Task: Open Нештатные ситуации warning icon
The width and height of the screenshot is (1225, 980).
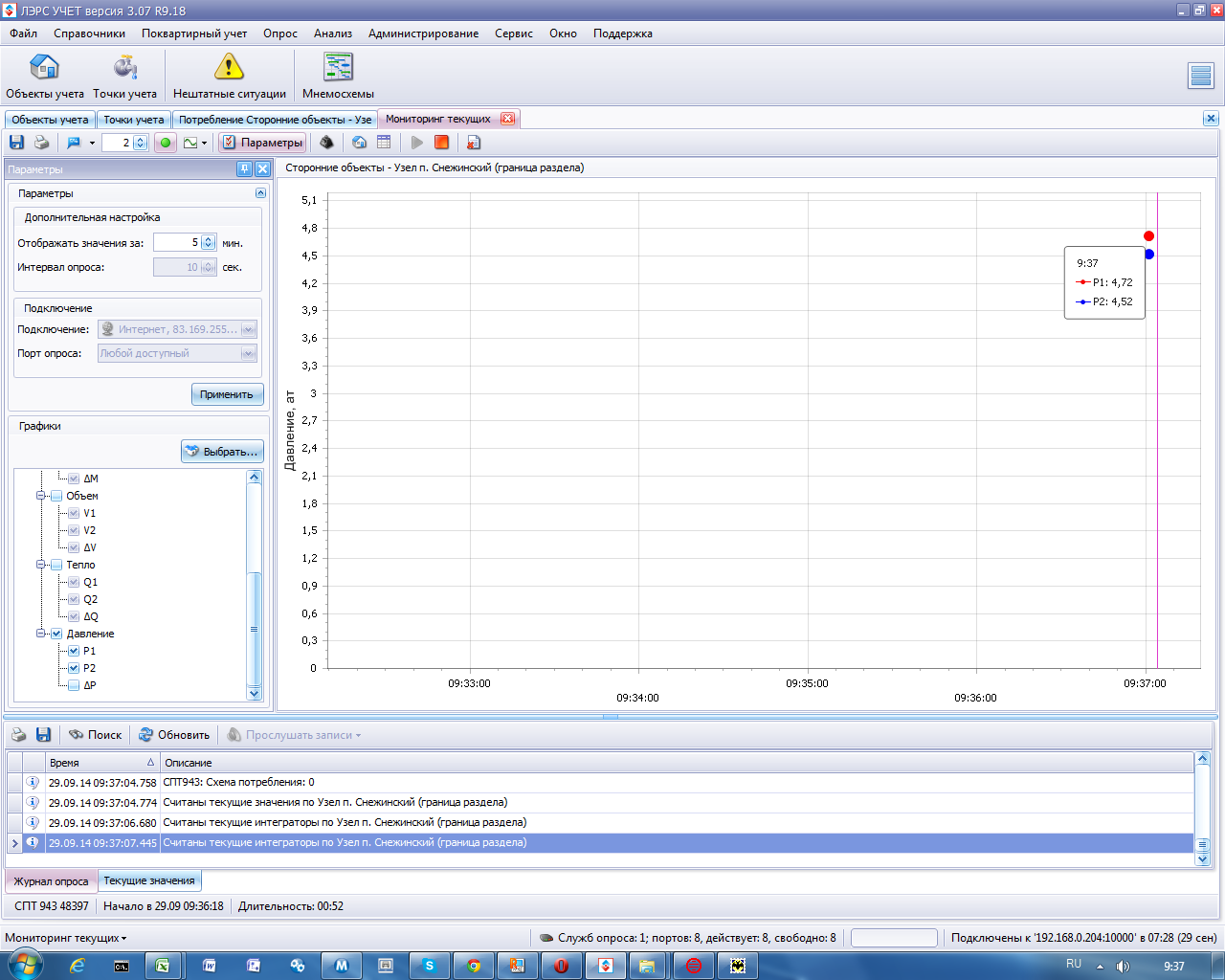Action: (230, 76)
